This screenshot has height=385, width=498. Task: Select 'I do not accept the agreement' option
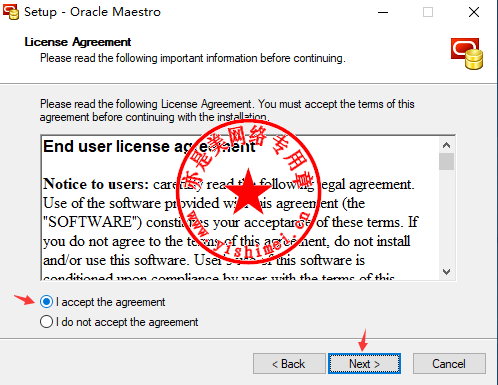tap(46, 322)
